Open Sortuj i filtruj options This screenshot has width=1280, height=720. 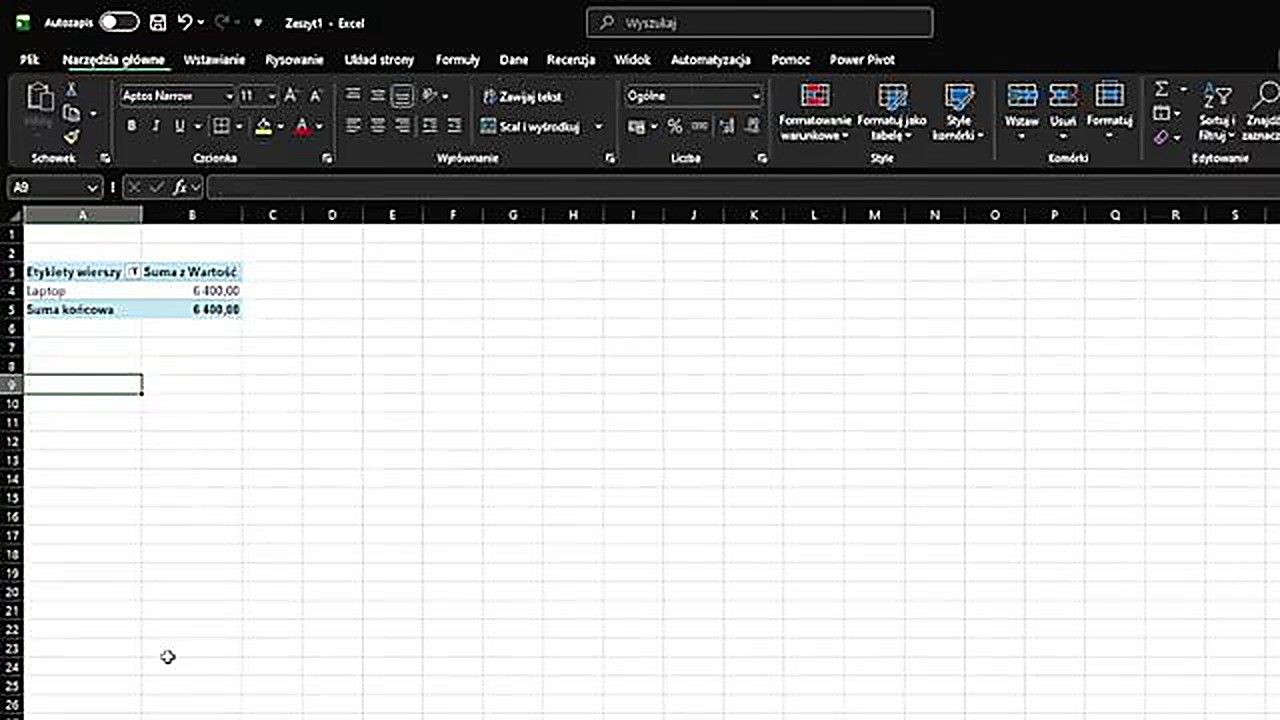(x=1217, y=112)
